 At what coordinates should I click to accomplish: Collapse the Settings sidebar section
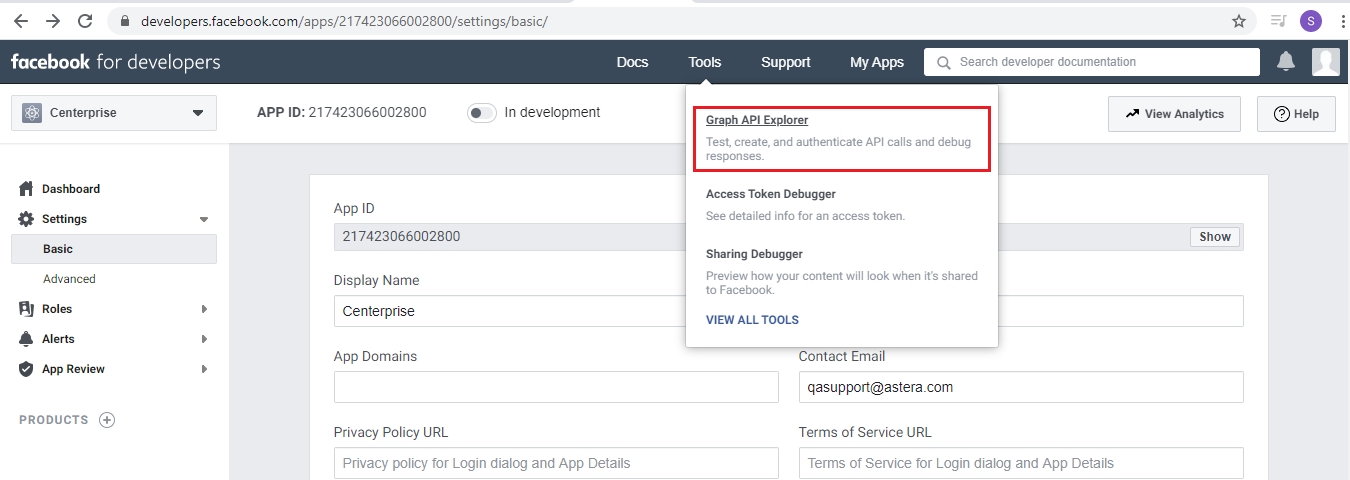[204, 219]
